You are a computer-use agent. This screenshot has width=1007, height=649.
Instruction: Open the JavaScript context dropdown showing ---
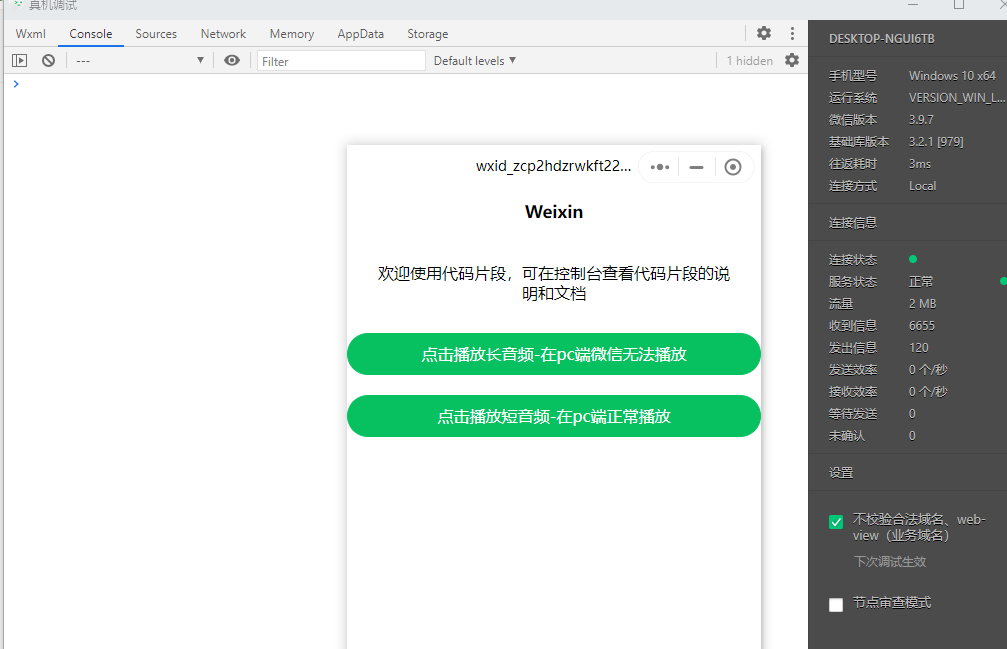139,60
